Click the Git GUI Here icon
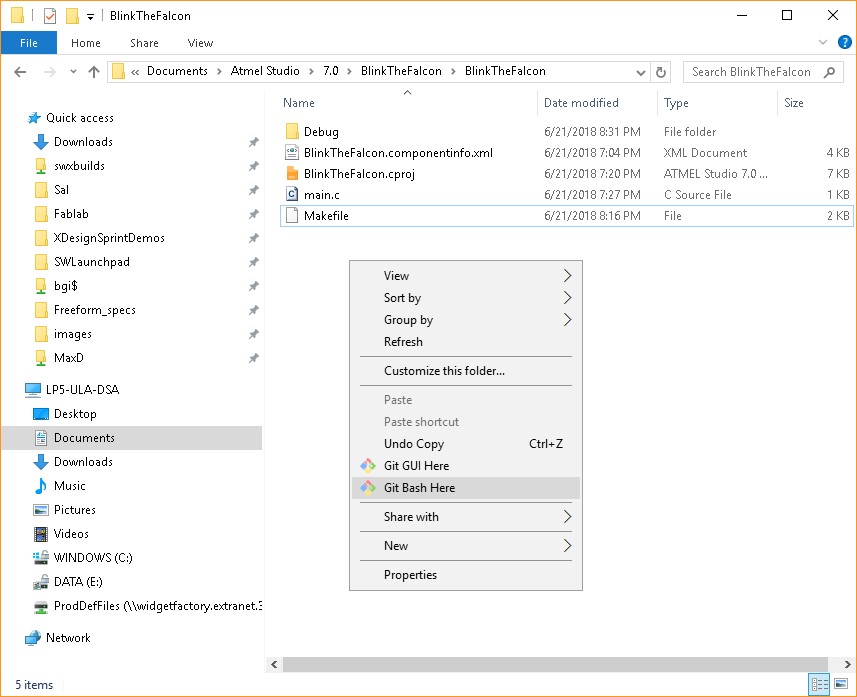 (368, 466)
